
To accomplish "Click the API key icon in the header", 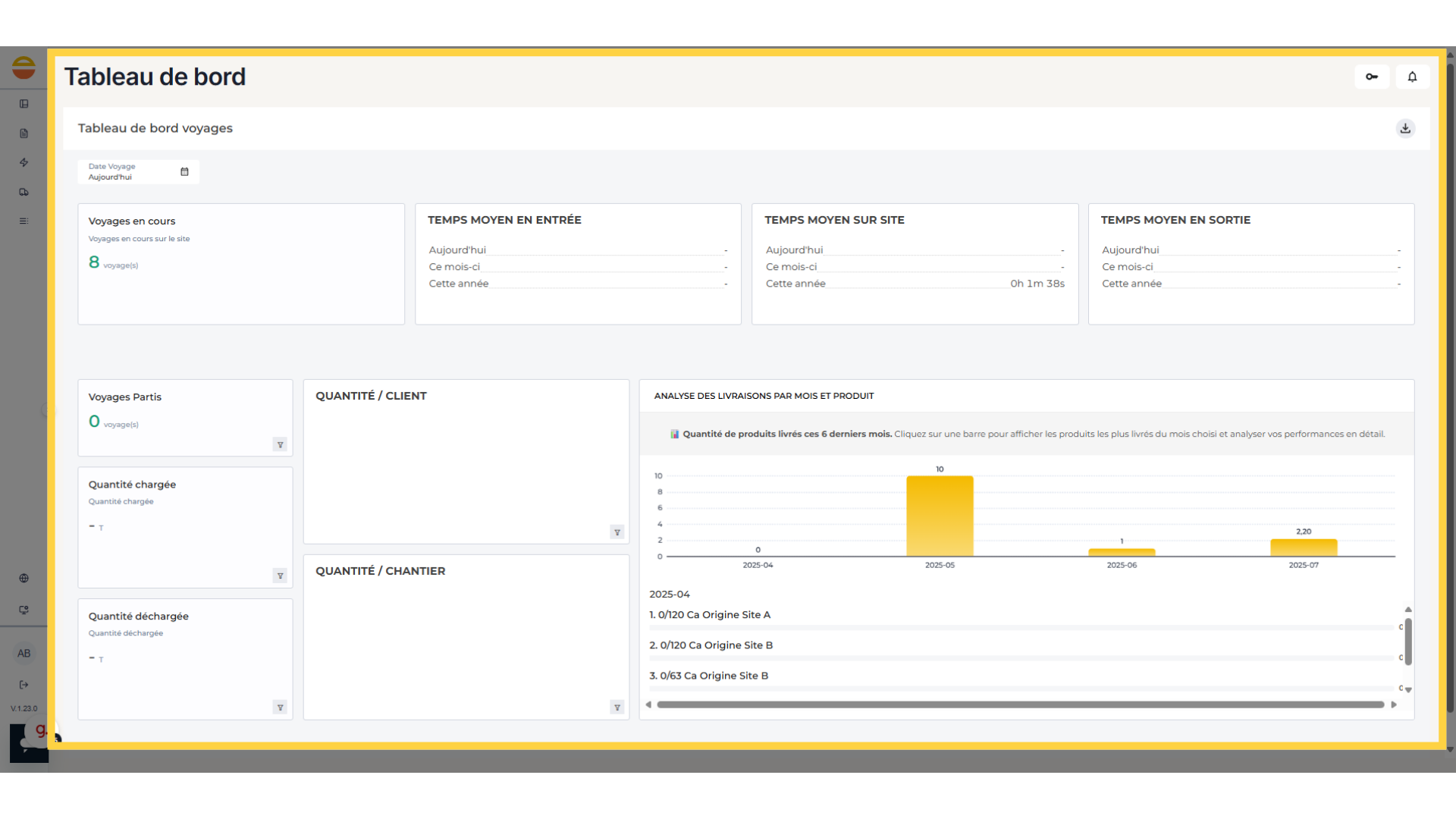I will (1371, 77).
